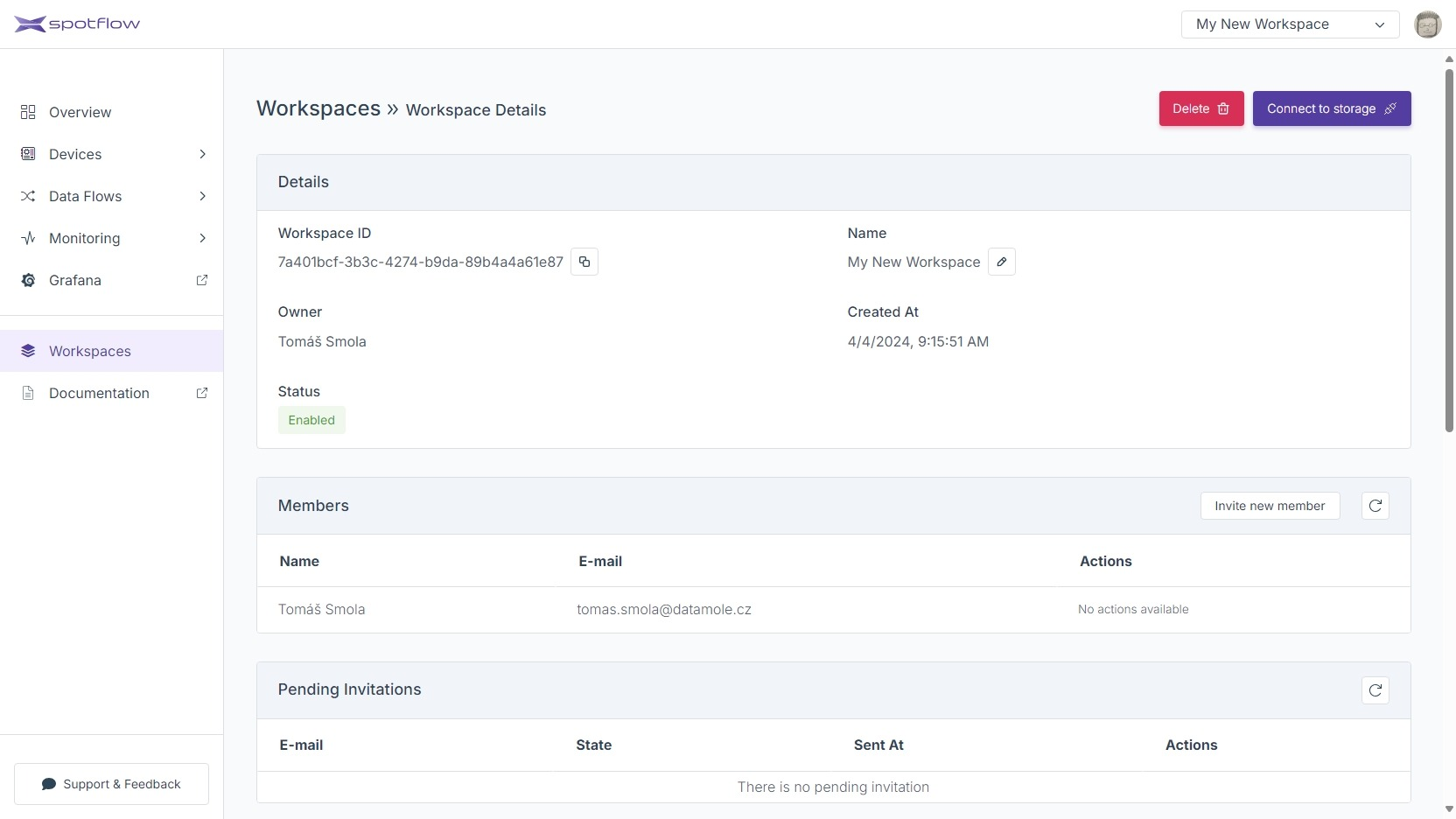Refresh the Members list

[x=1375, y=506]
